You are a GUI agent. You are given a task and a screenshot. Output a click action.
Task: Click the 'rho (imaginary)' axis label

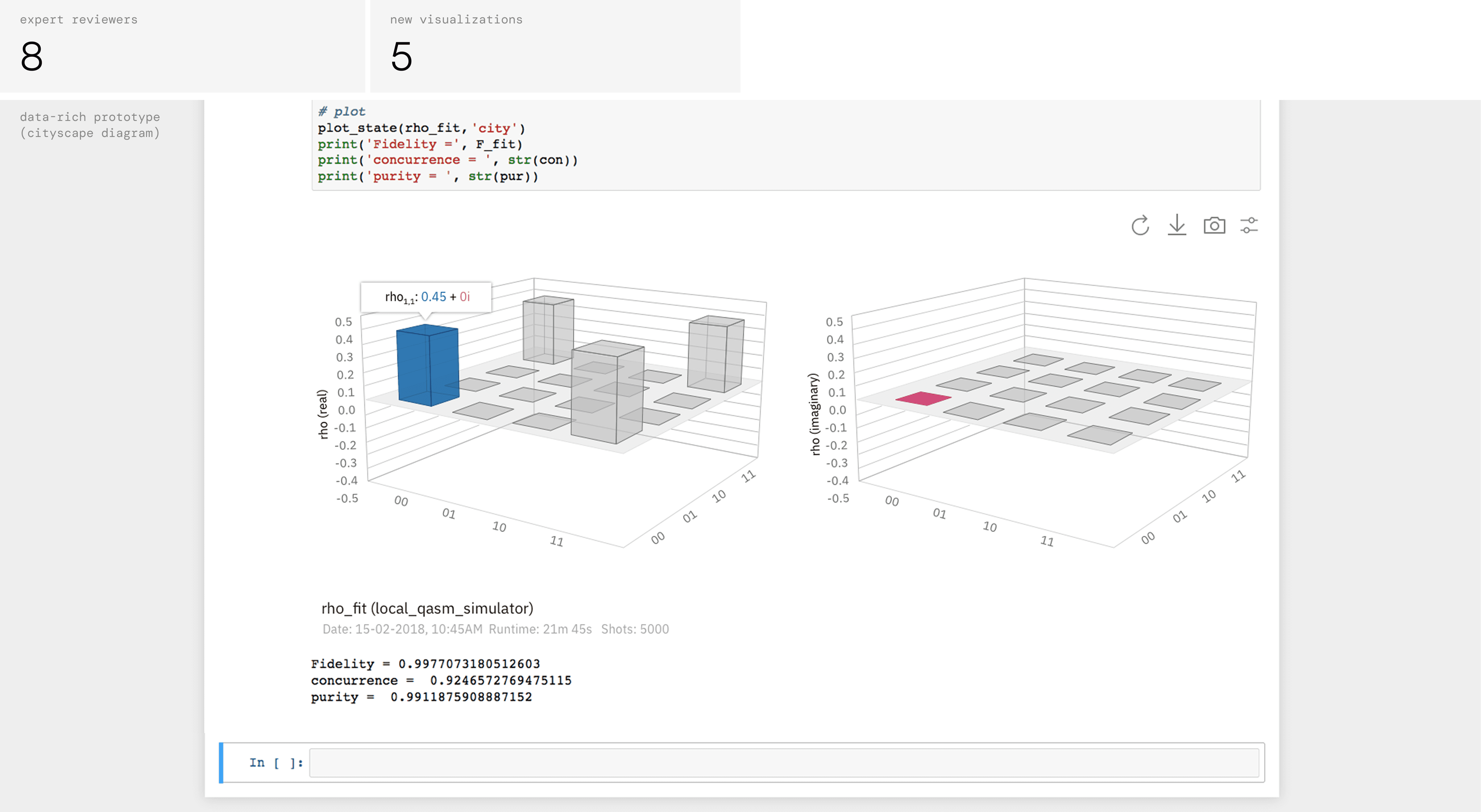pos(814,414)
